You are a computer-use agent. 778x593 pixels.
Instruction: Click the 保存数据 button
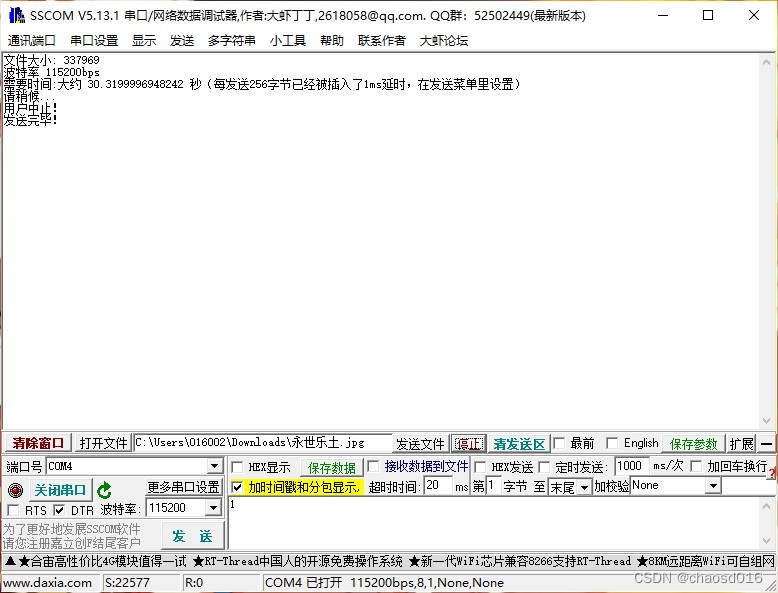click(x=332, y=468)
